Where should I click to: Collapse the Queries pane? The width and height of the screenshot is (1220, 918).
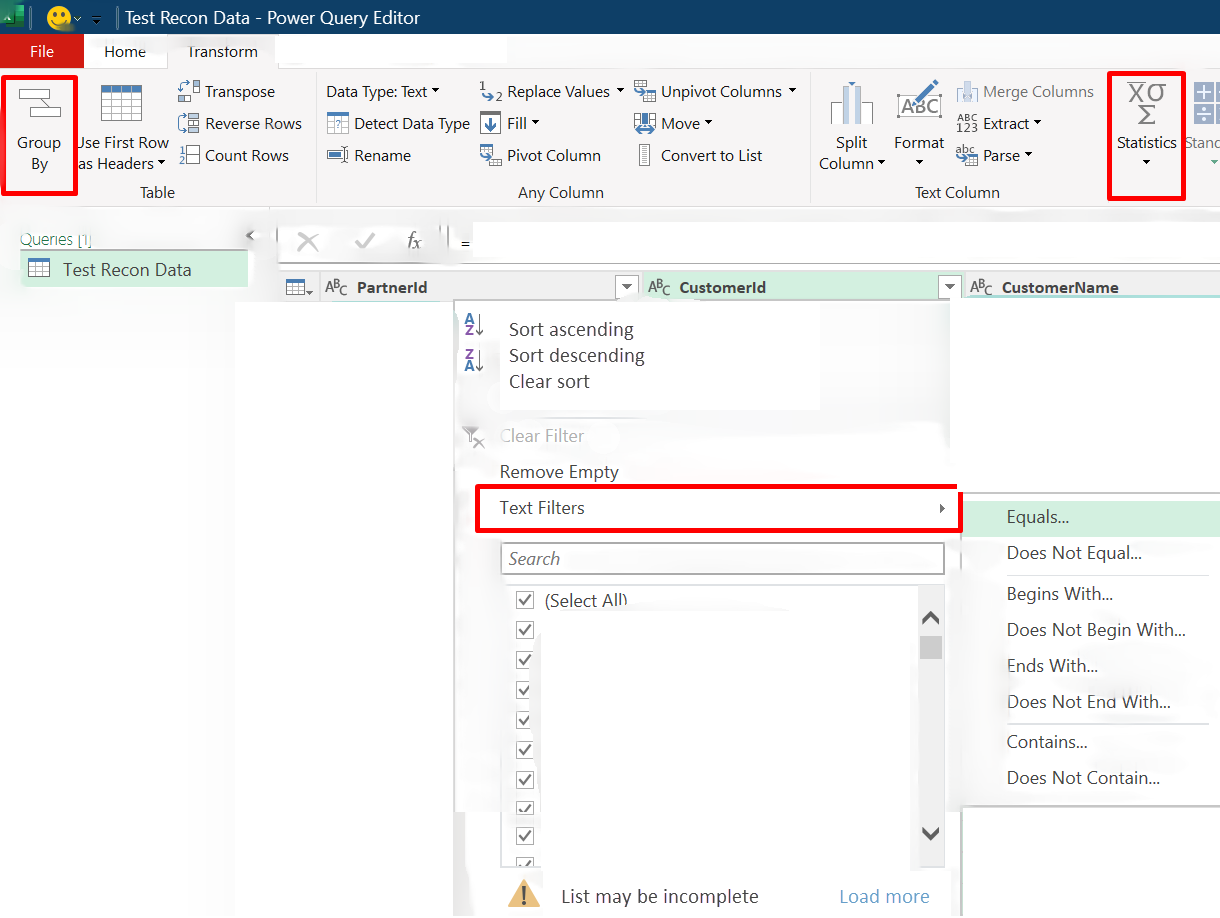coord(250,236)
